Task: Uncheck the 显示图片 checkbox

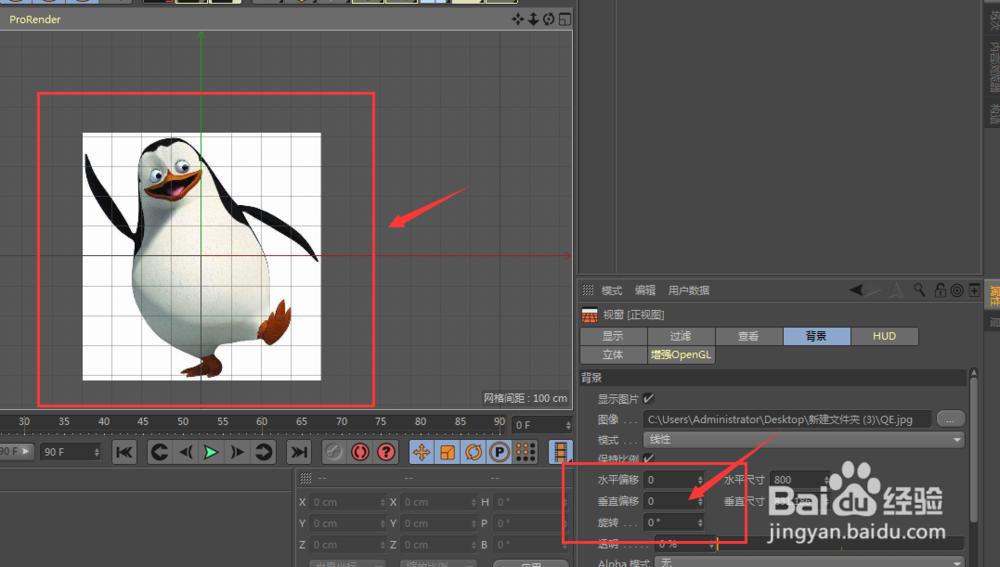Action: (649, 399)
